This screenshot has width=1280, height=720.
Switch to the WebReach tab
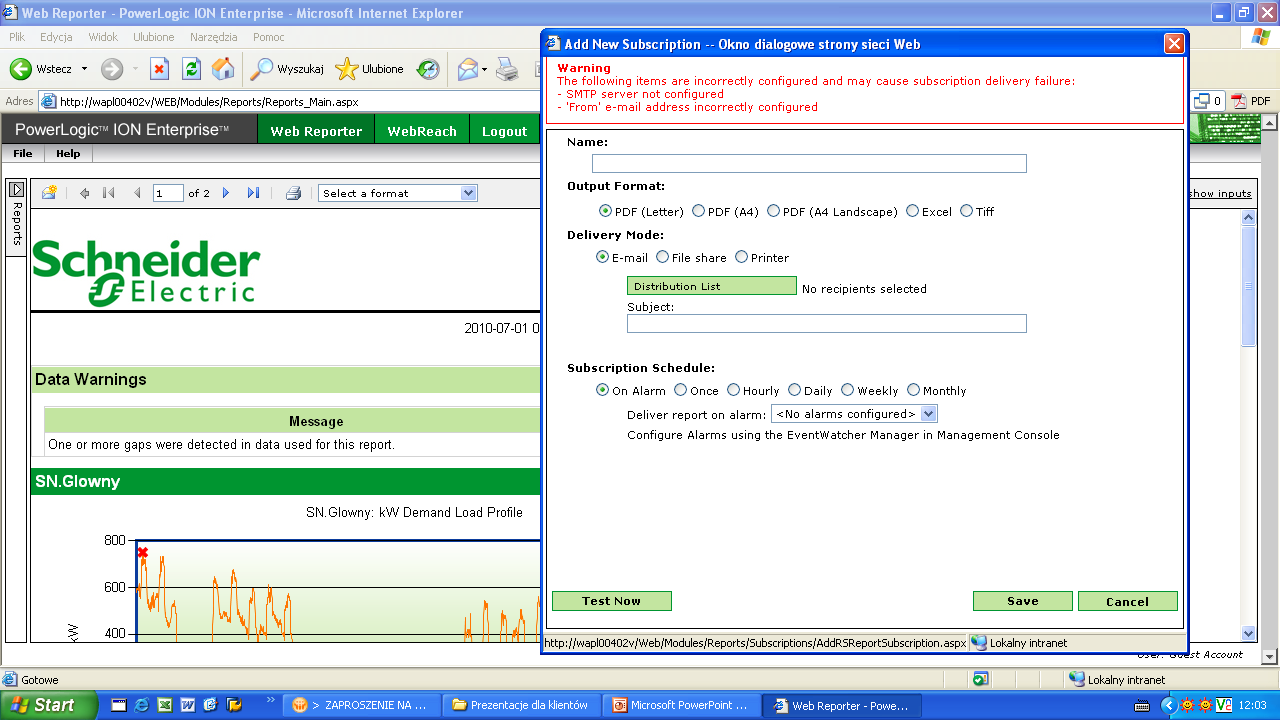[422, 130]
